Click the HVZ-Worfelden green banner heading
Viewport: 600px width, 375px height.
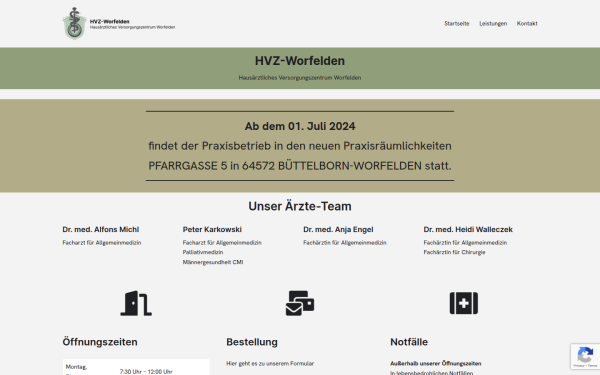click(300, 61)
